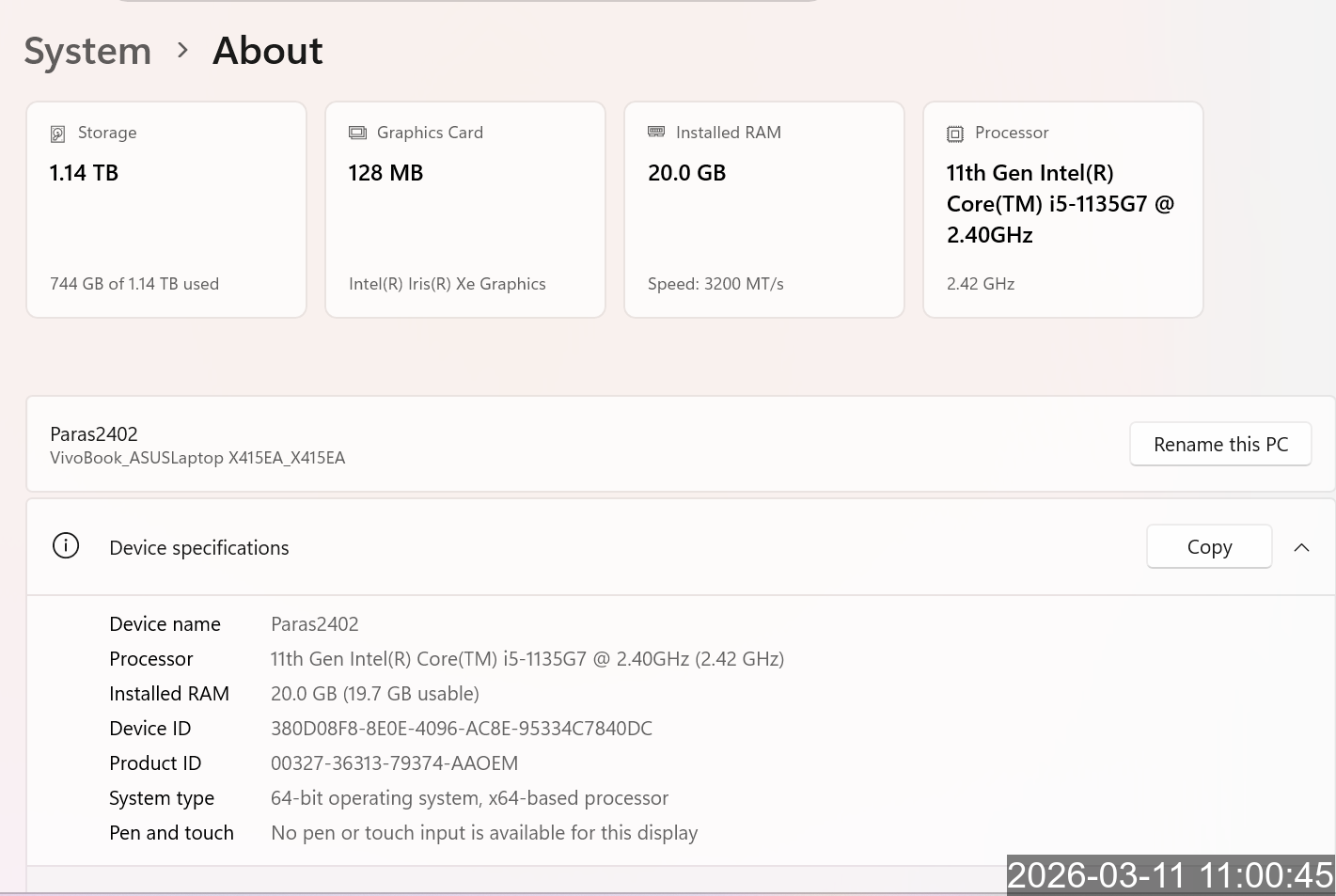Image resolution: width=1336 pixels, height=896 pixels.
Task: Click the Product ID value 00327-36313-79374-AAOEM
Action: pos(394,763)
